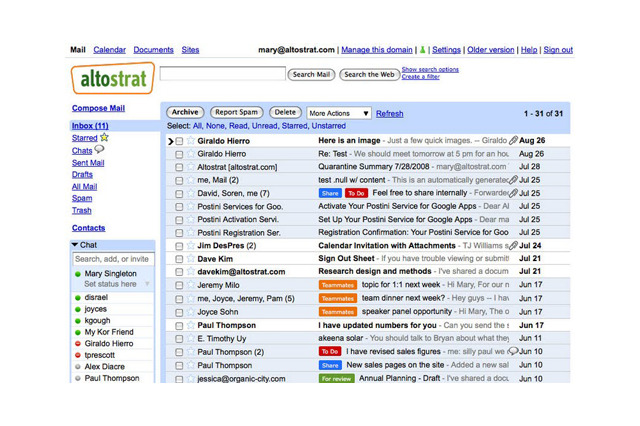Collapse the Chat panel triangle
640x426 pixels.
tap(75, 245)
